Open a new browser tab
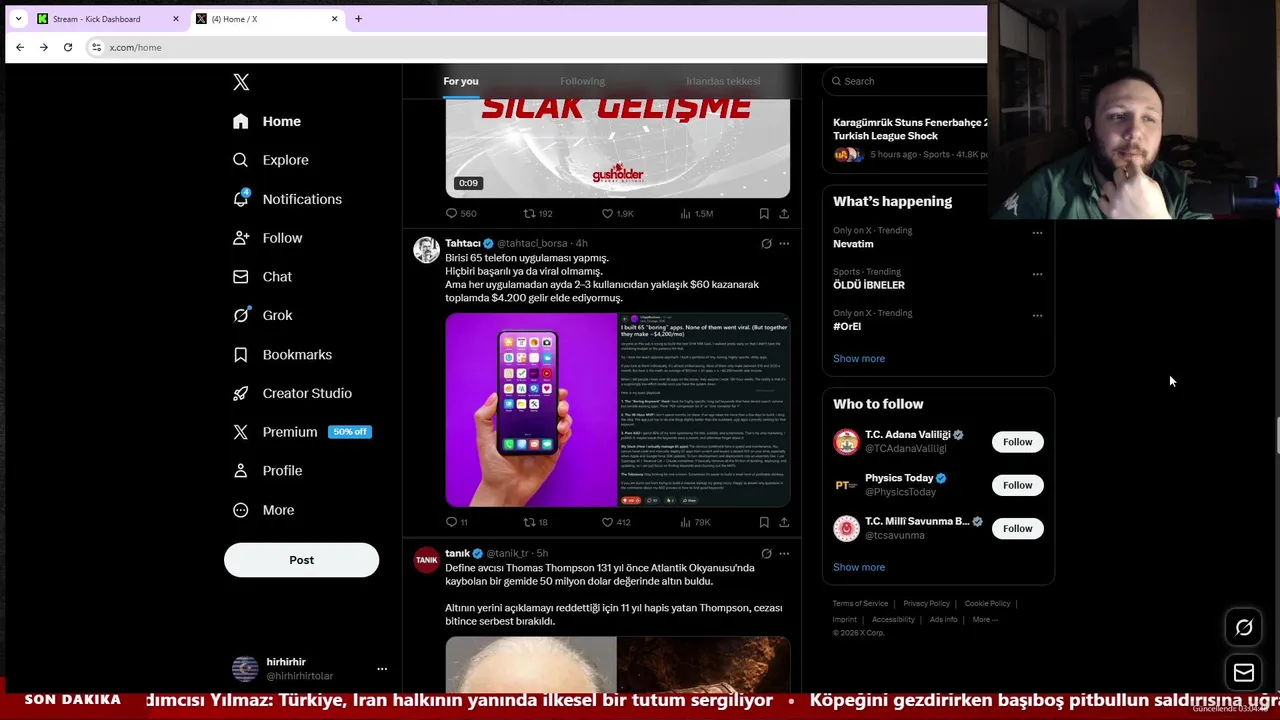The image size is (1280, 720). (x=358, y=19)
